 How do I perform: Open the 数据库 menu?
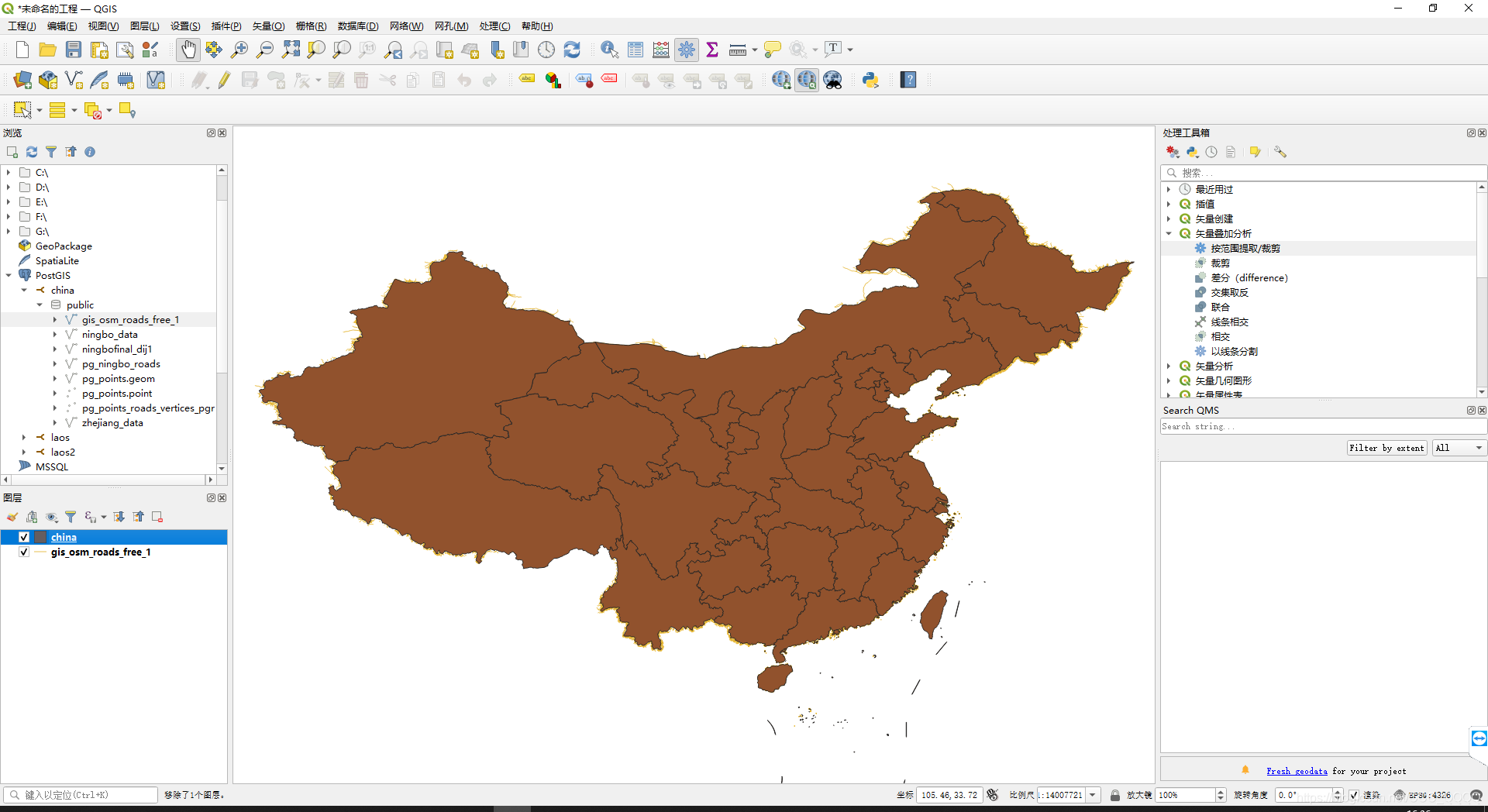pyautogui.click(x=358, y=26)
